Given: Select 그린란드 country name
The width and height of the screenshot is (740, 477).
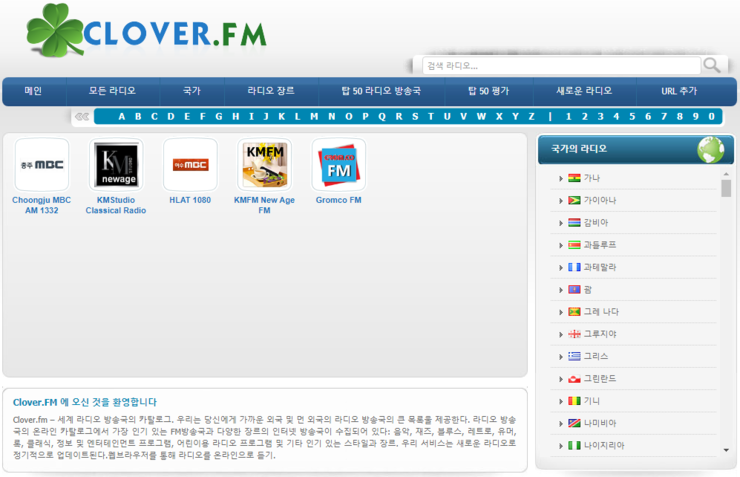Looking at the screenshot, I should pos(600,378).
